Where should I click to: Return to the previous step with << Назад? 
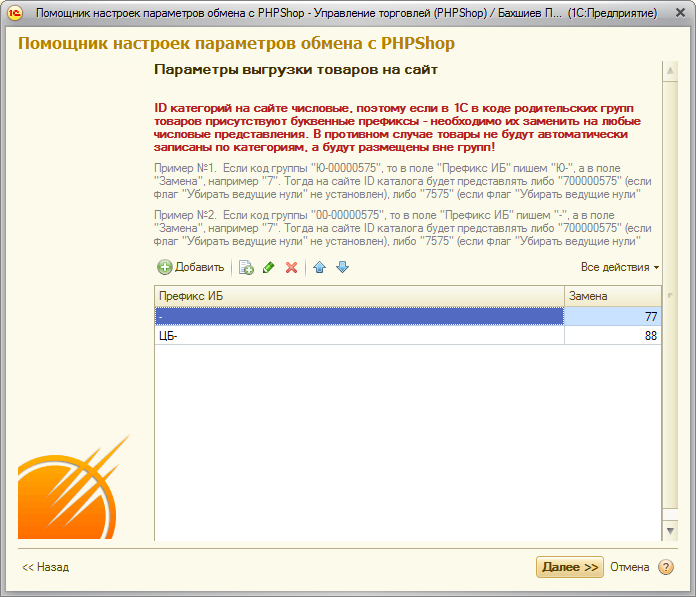(46, 567)
